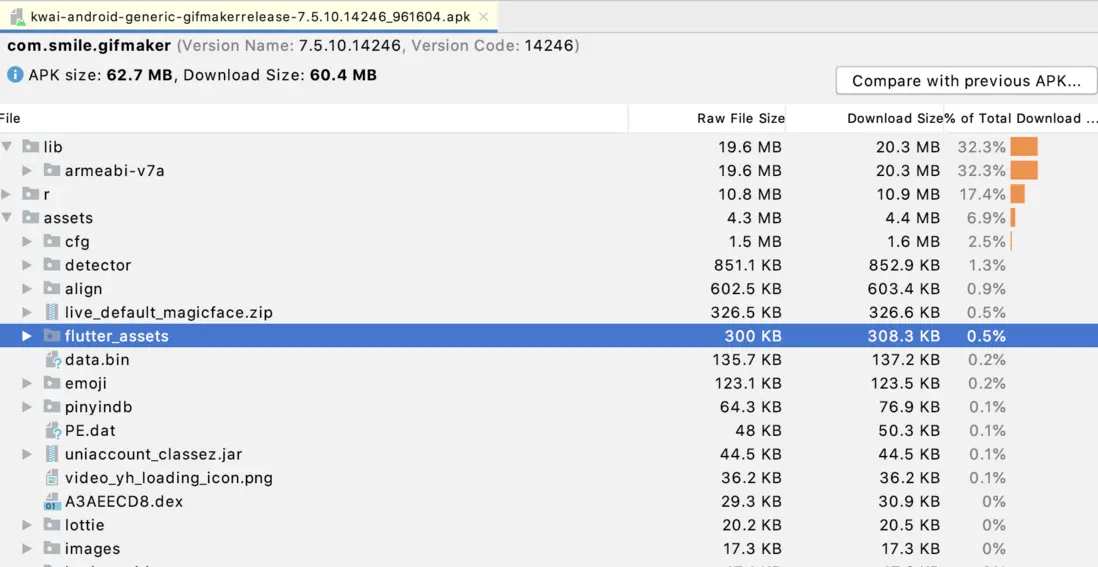This screenshot has width=1098, height=567.
Task: Click the video_yh_loading_icon.png file icon
Action: [x=52, y=478]
